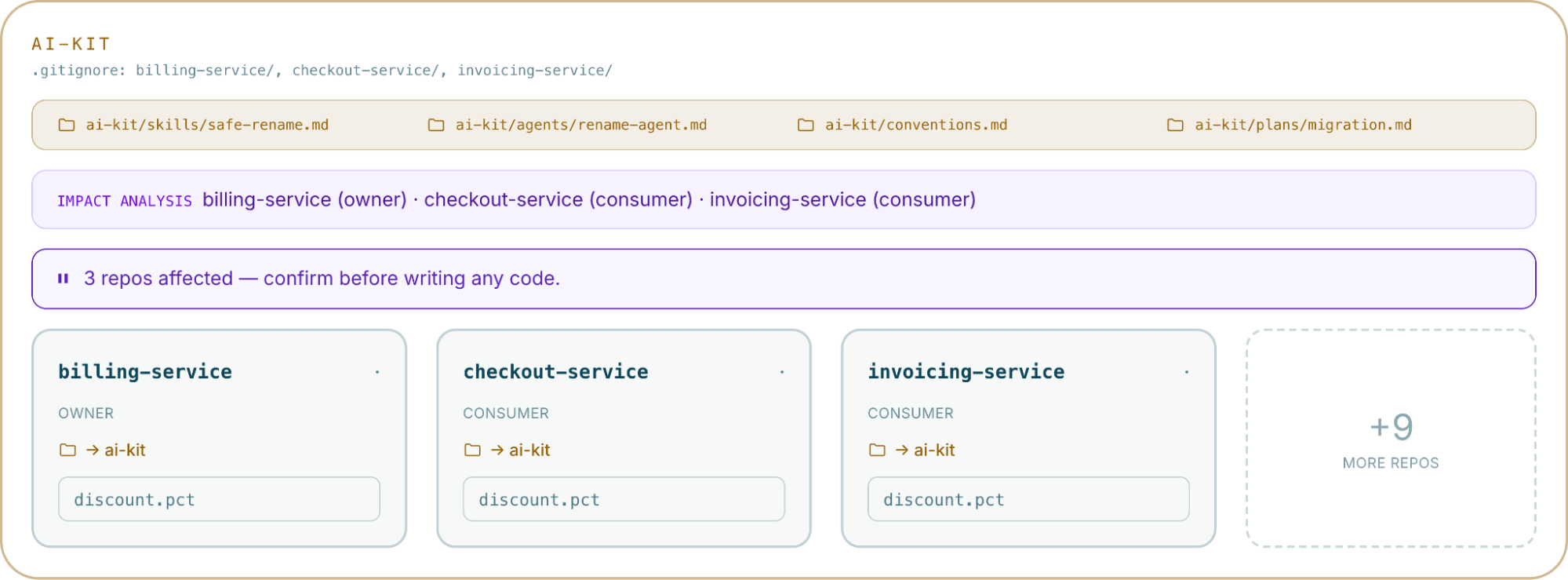Click folder icon in invoicing-service card
Viewport: 1568px width, 580px height.
point(877,450)
